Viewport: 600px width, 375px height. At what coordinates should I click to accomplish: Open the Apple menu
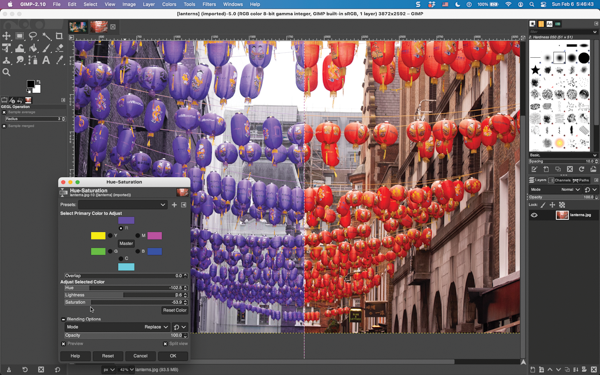[x=10, y=4]
